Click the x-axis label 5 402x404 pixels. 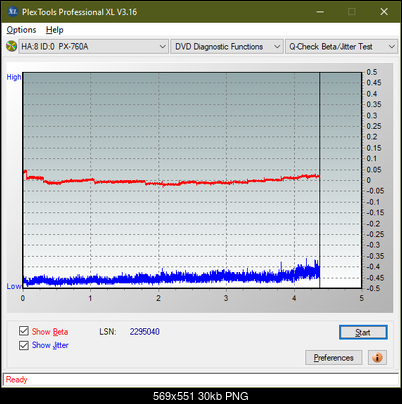(x=362, y=298)
